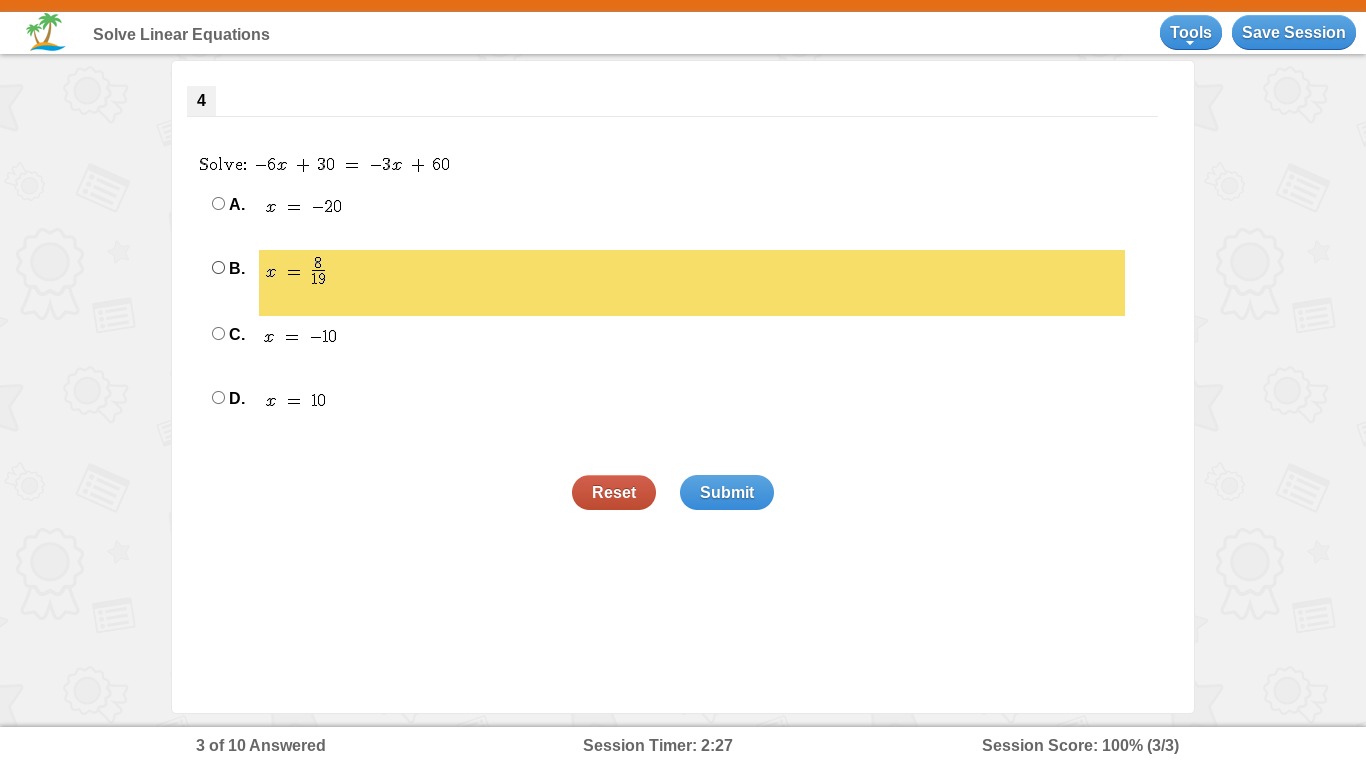Reset the current answer
Image resolution: width=1366 pixels, height=768 pixels.
click(614, 493)
